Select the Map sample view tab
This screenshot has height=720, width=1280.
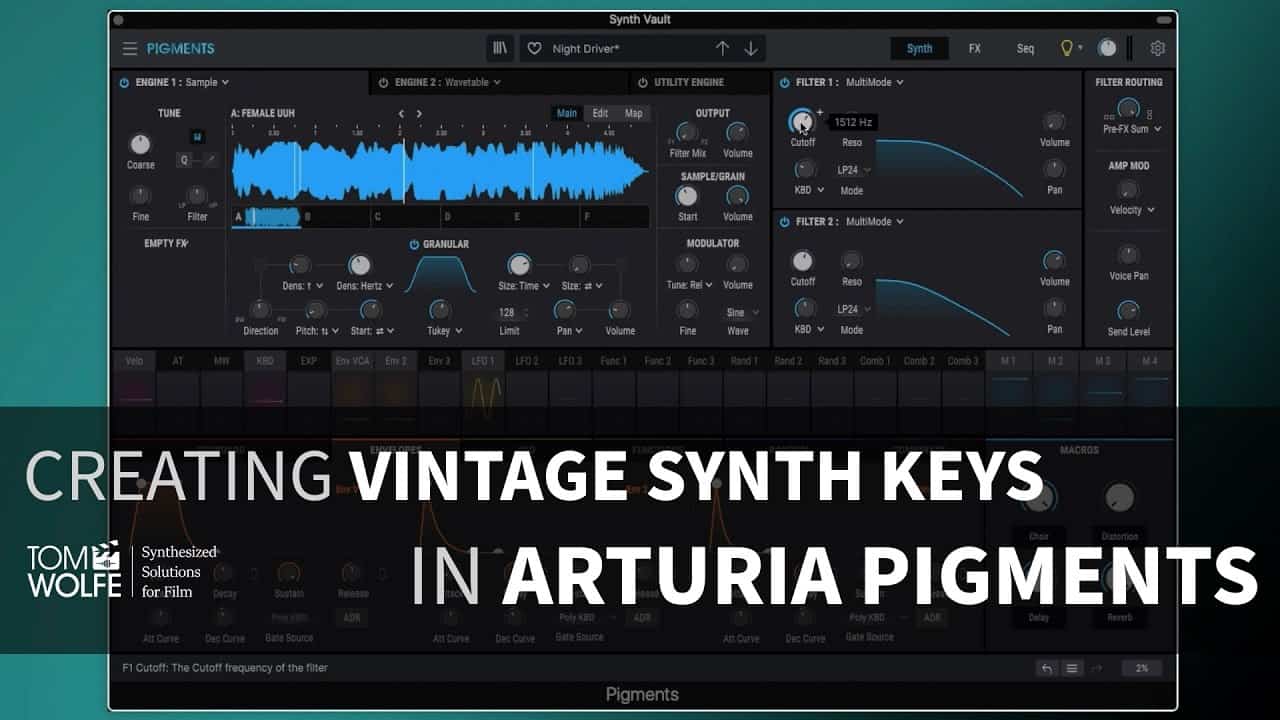point(634,113)
